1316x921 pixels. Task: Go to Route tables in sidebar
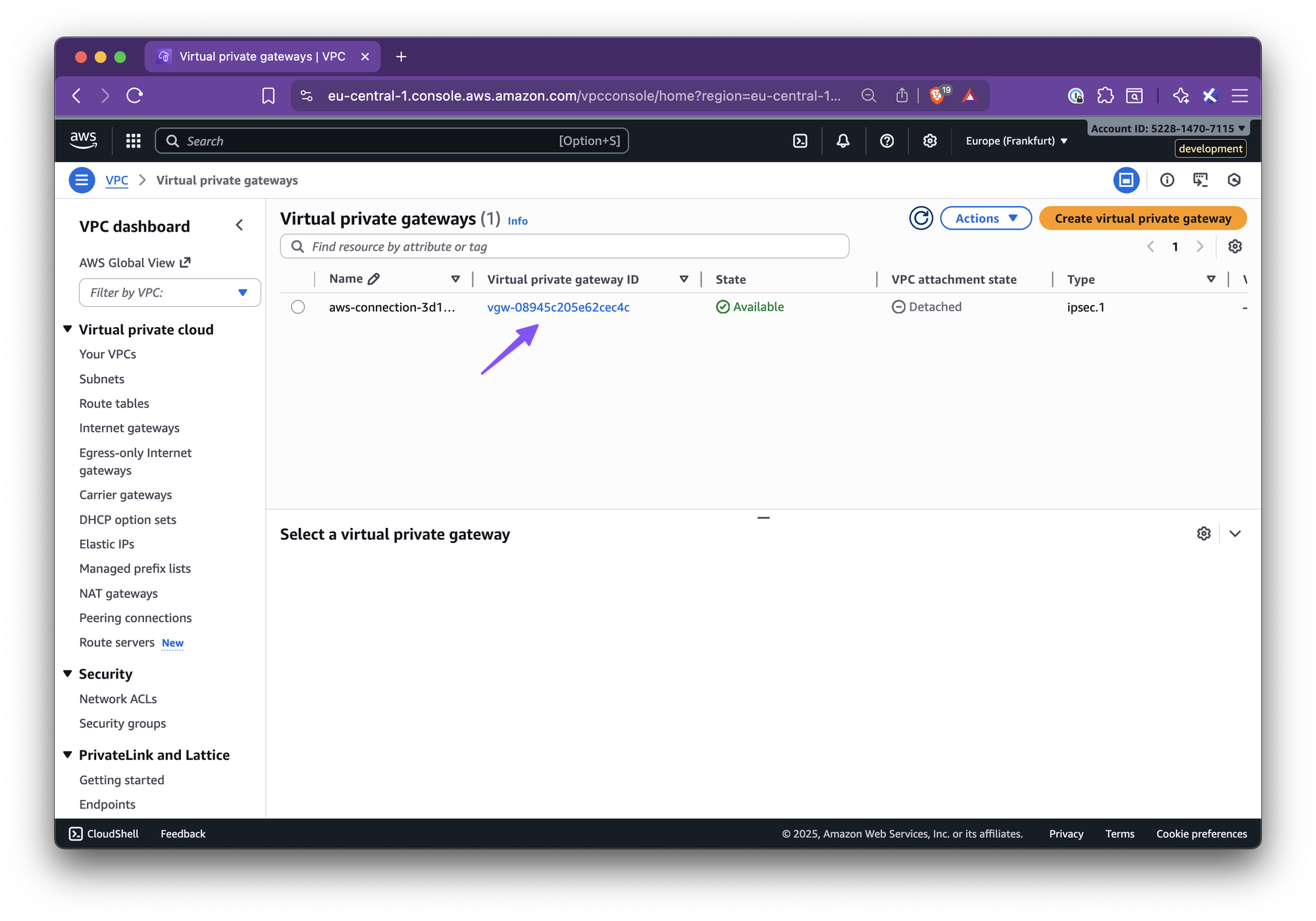114,404
